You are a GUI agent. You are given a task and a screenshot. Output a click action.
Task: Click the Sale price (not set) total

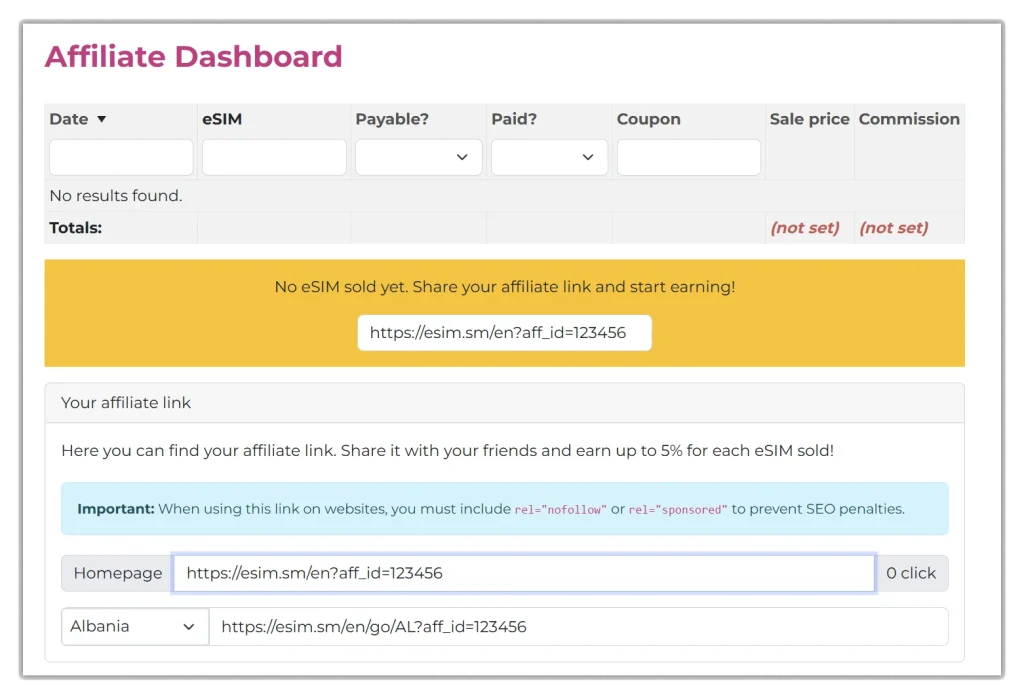(805, 227)
